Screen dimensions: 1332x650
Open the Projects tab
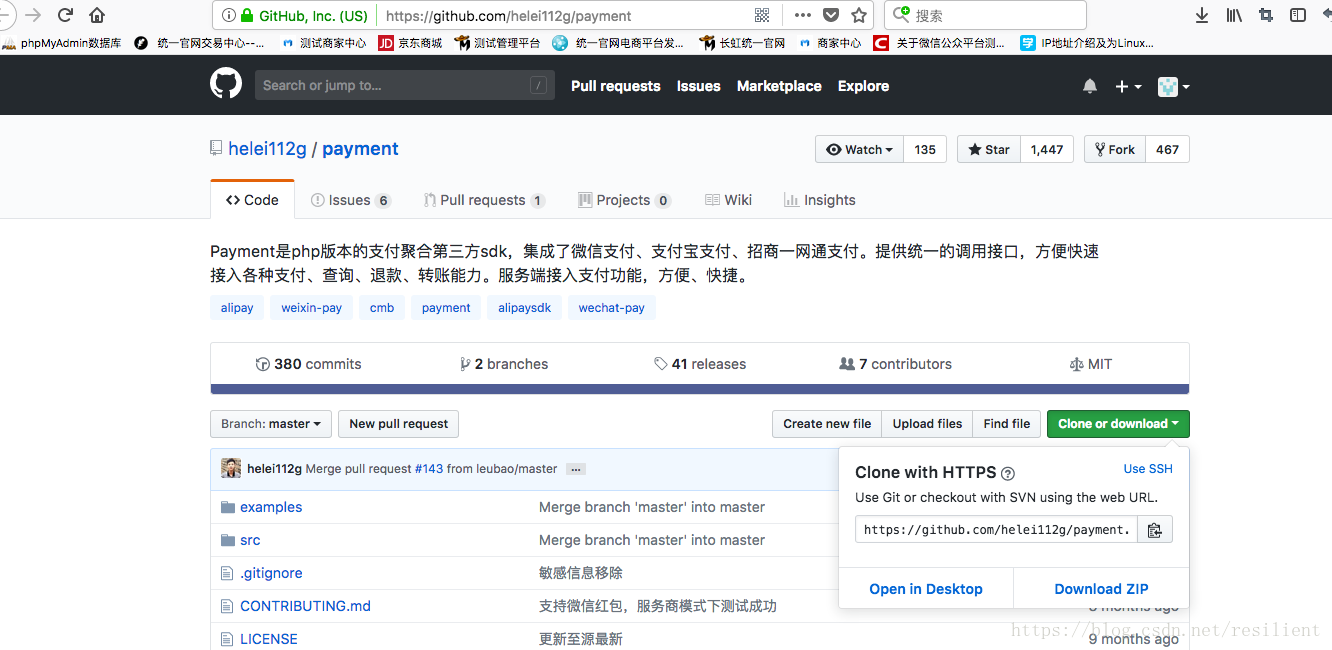(624, 200)
